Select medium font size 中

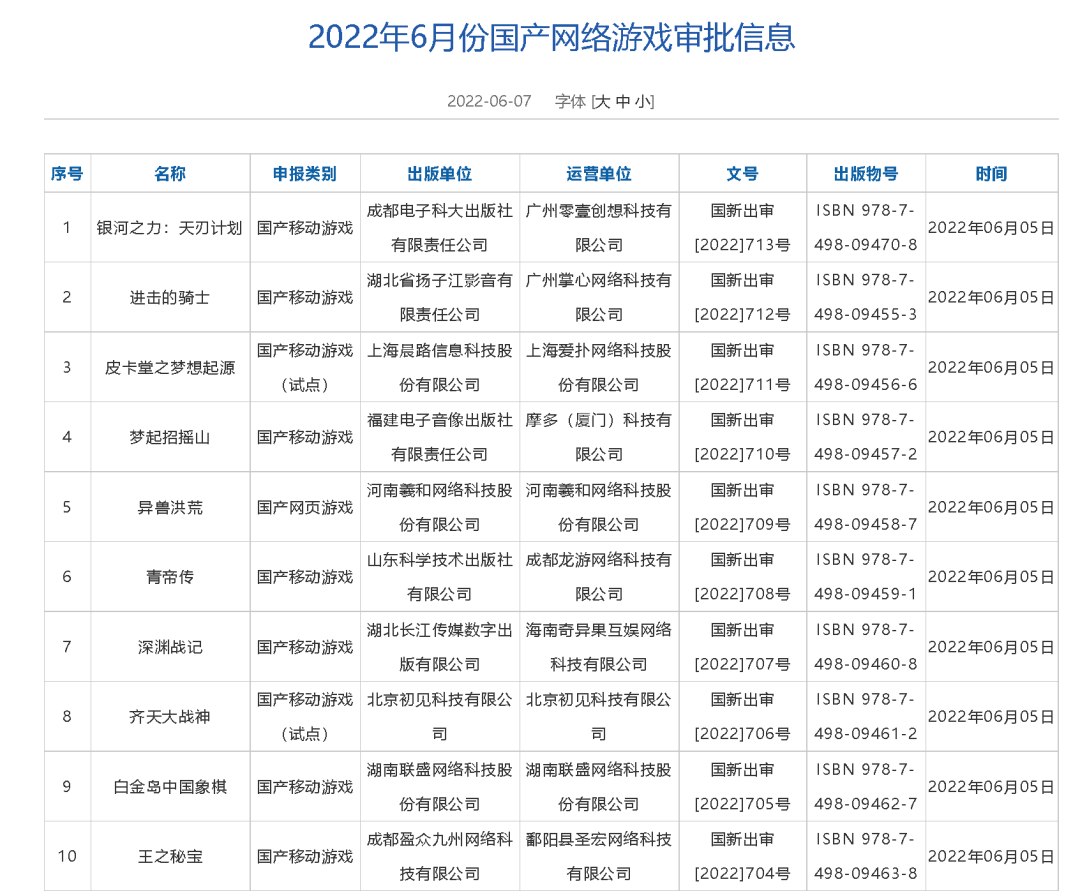click(623, 102)
